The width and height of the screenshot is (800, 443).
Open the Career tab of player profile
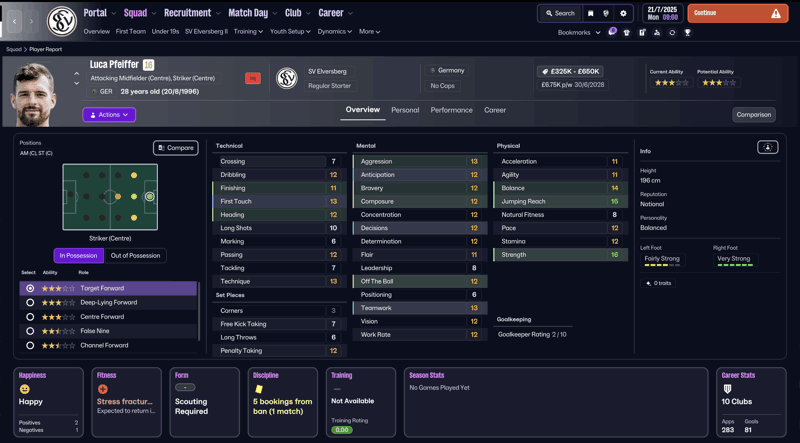(x=495, y=110)
